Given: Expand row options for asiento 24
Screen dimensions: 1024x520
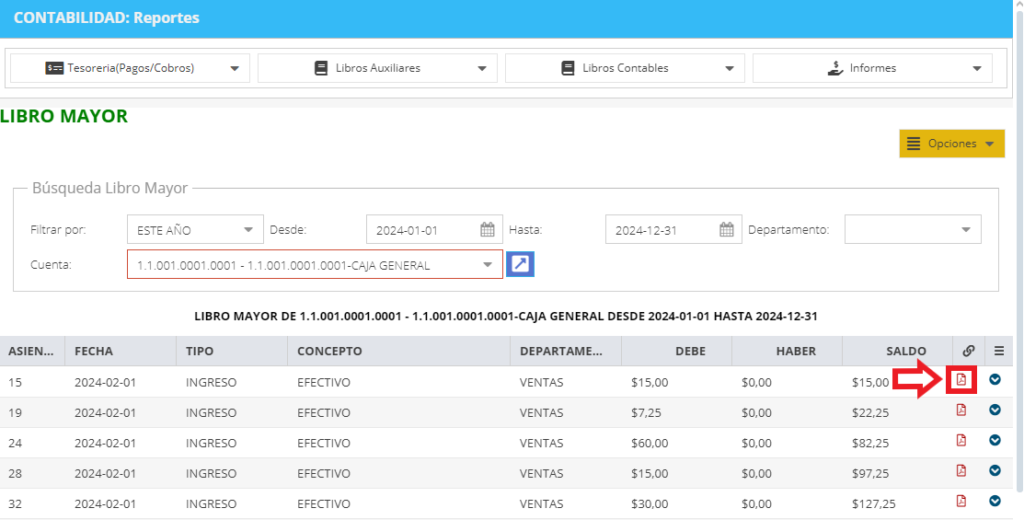Looking at the screenshot, I should click(995, 440).
